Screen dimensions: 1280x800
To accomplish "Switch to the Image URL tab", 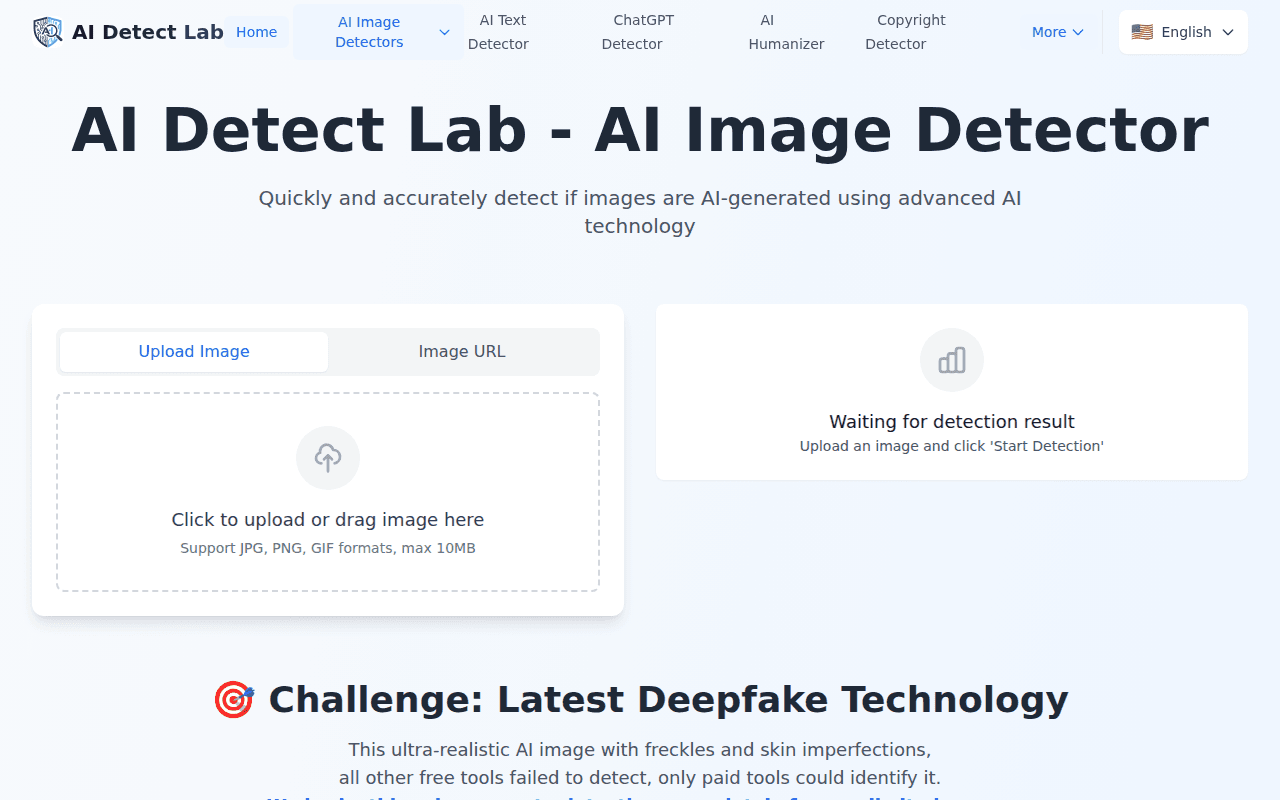I will (x=462, y=352).
